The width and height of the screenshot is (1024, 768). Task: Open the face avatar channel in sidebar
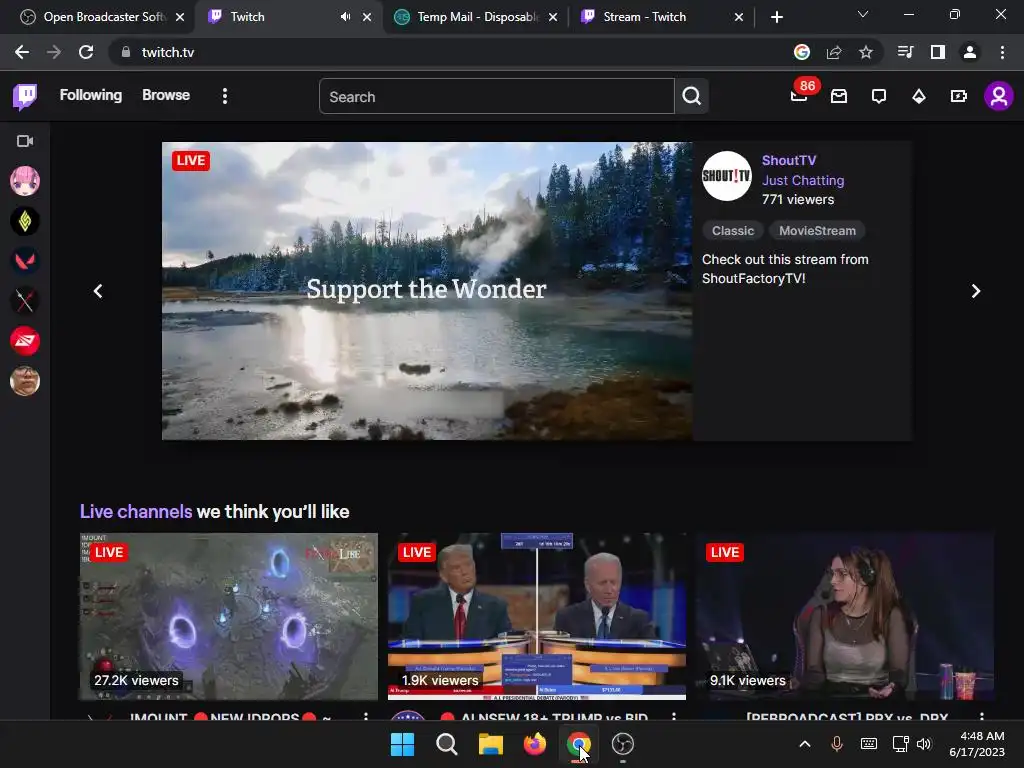tap(25, 381)
